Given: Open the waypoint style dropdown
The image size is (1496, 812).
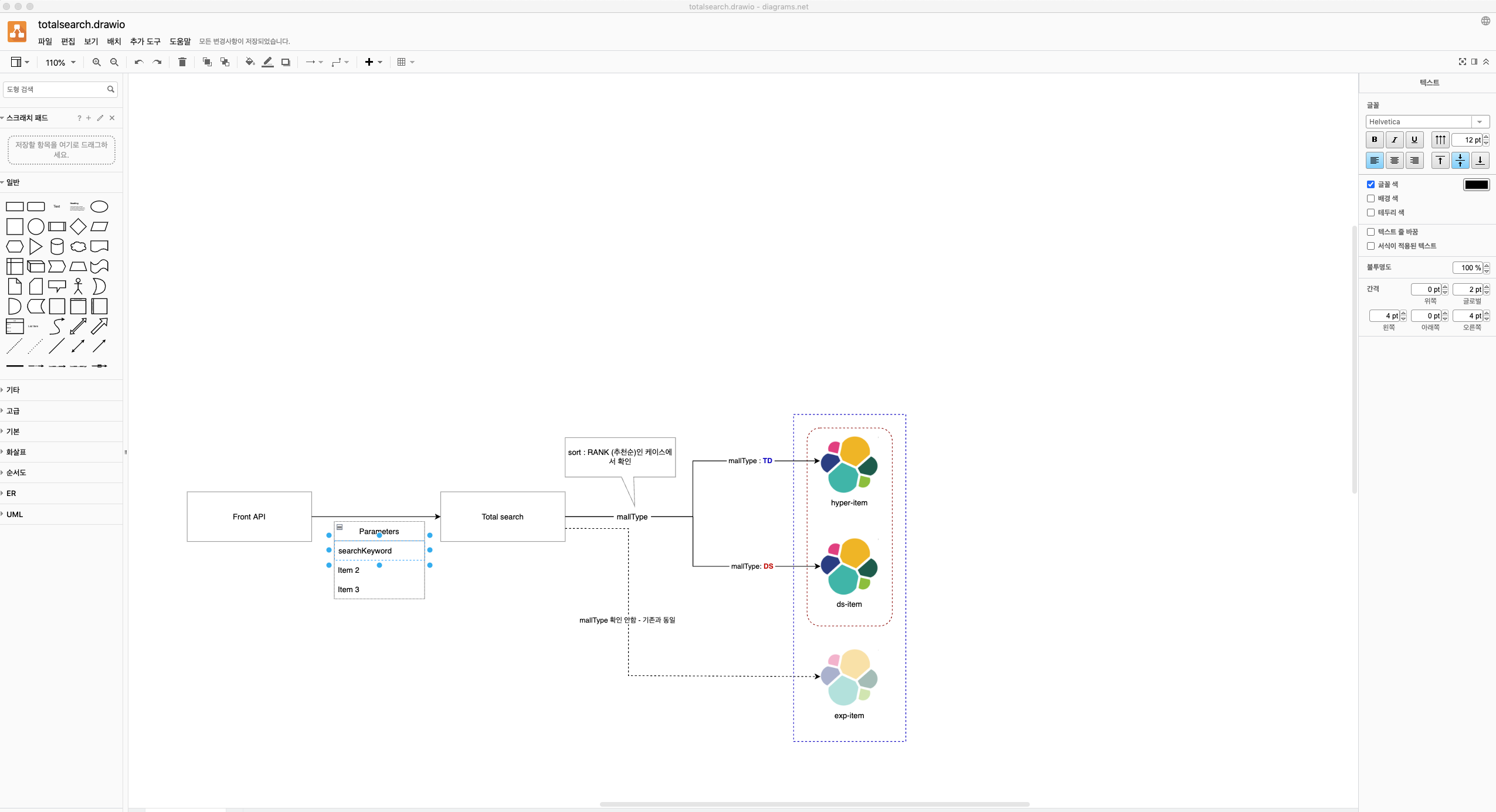Looking at the screenshot, I should tap(340, 62).
